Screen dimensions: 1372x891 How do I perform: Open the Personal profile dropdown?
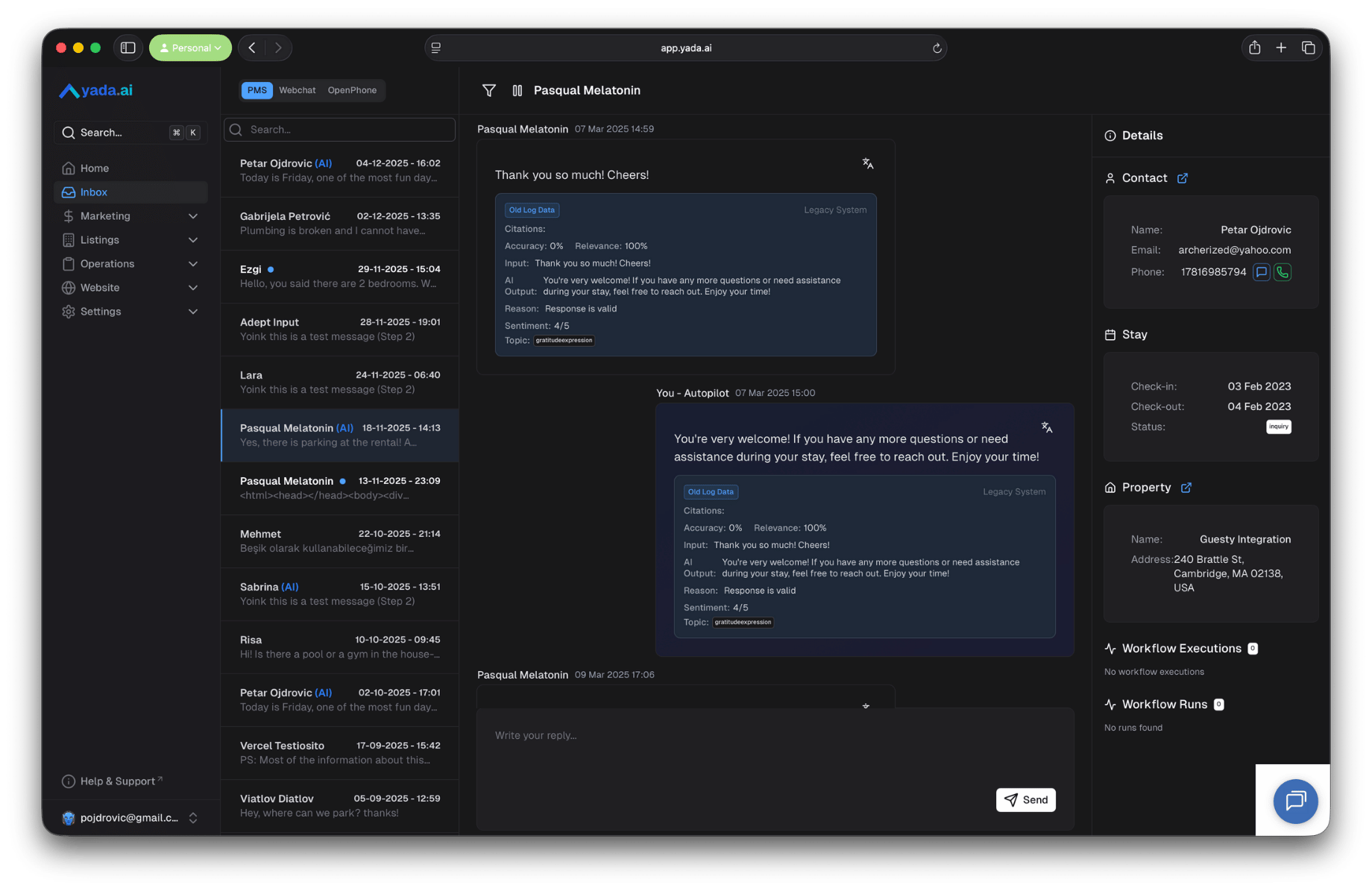191,48
